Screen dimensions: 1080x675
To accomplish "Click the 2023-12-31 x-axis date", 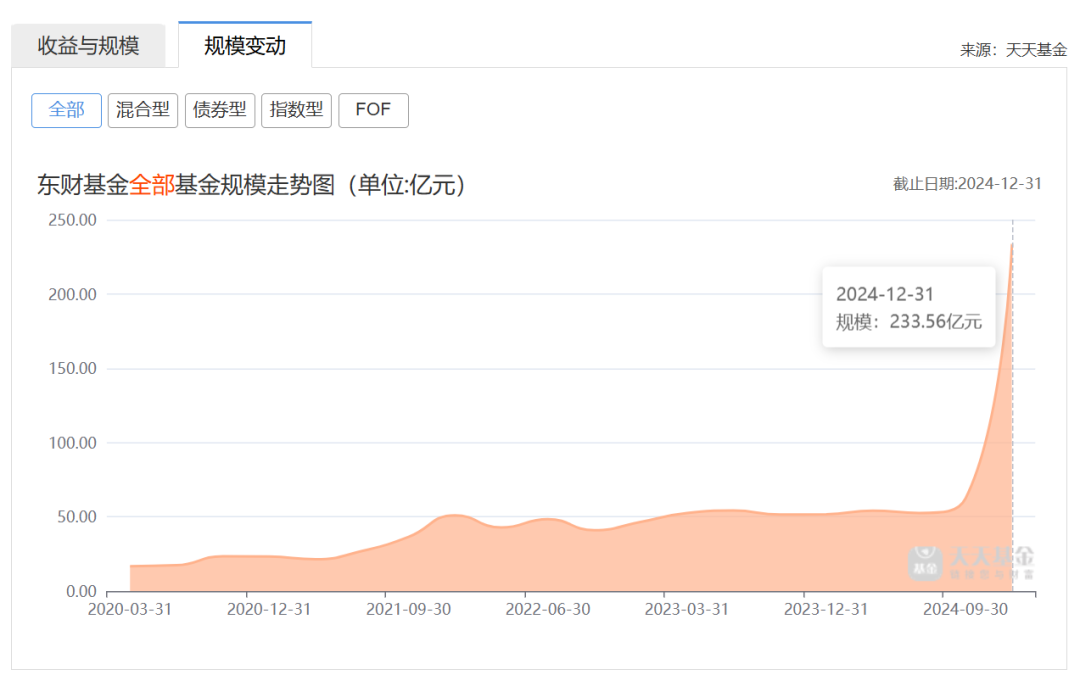I will [x=826, y=610].
